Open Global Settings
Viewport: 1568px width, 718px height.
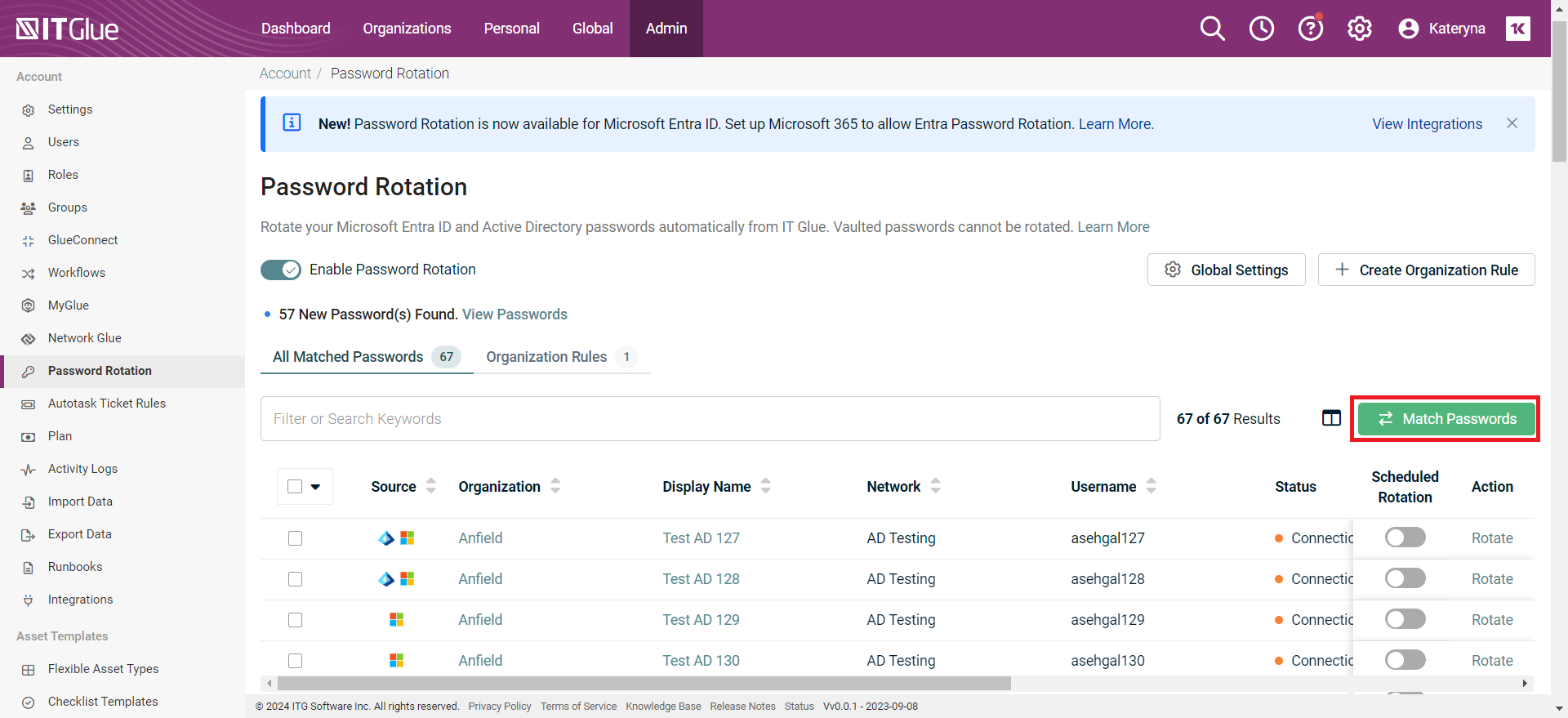[1226, 270]
